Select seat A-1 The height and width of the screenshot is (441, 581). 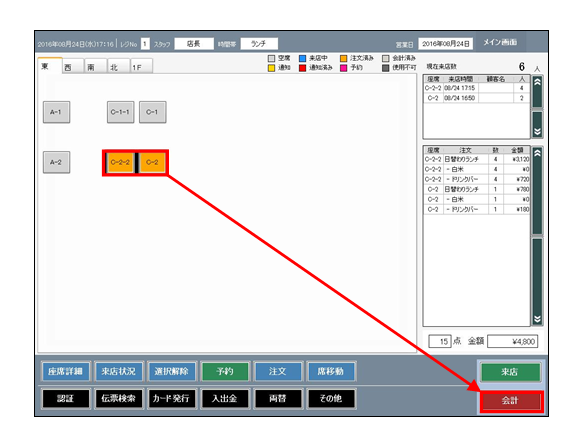click(56, 112)
